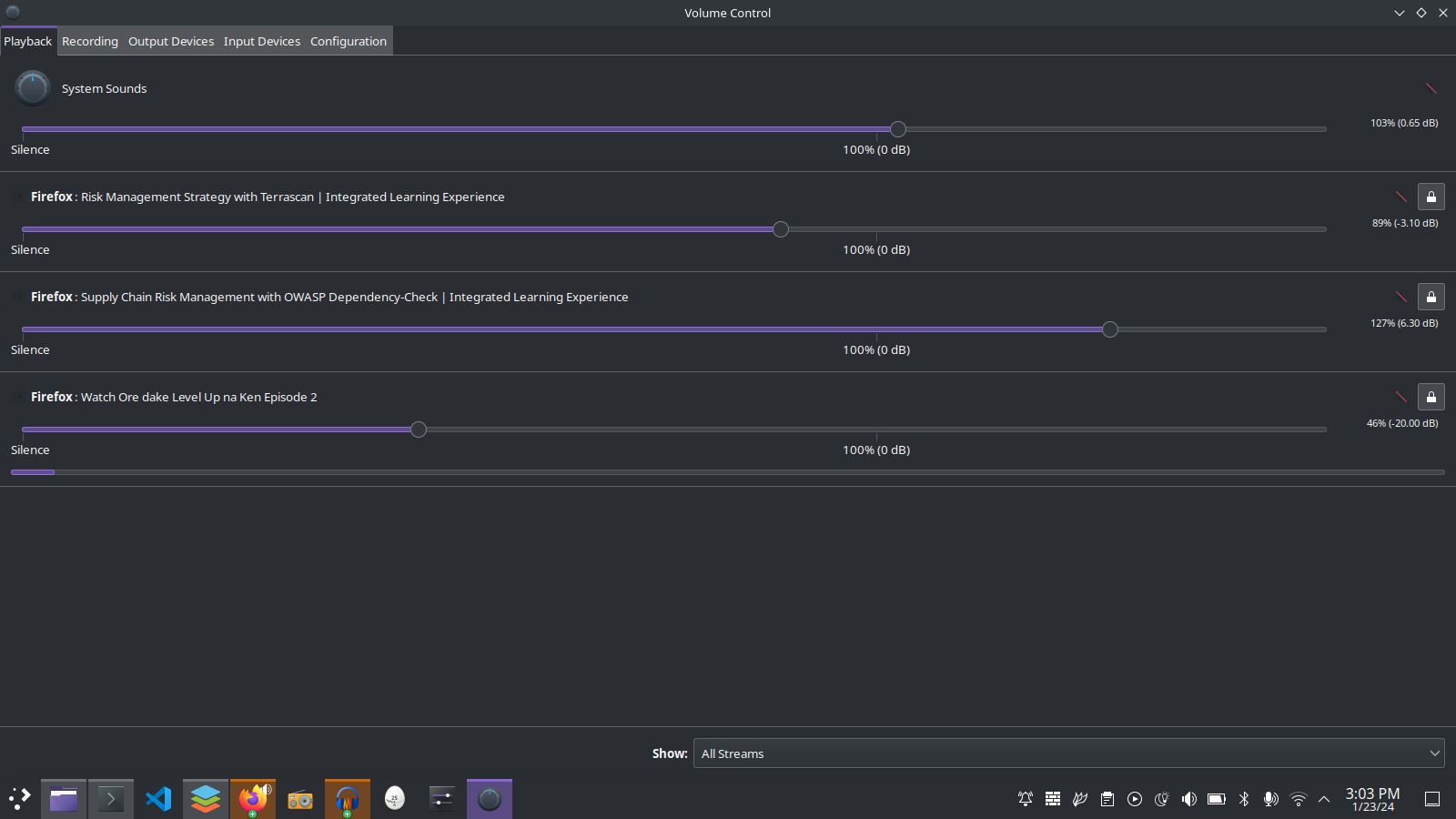Open the Show streams dropdown

[x=1068, y=753]
